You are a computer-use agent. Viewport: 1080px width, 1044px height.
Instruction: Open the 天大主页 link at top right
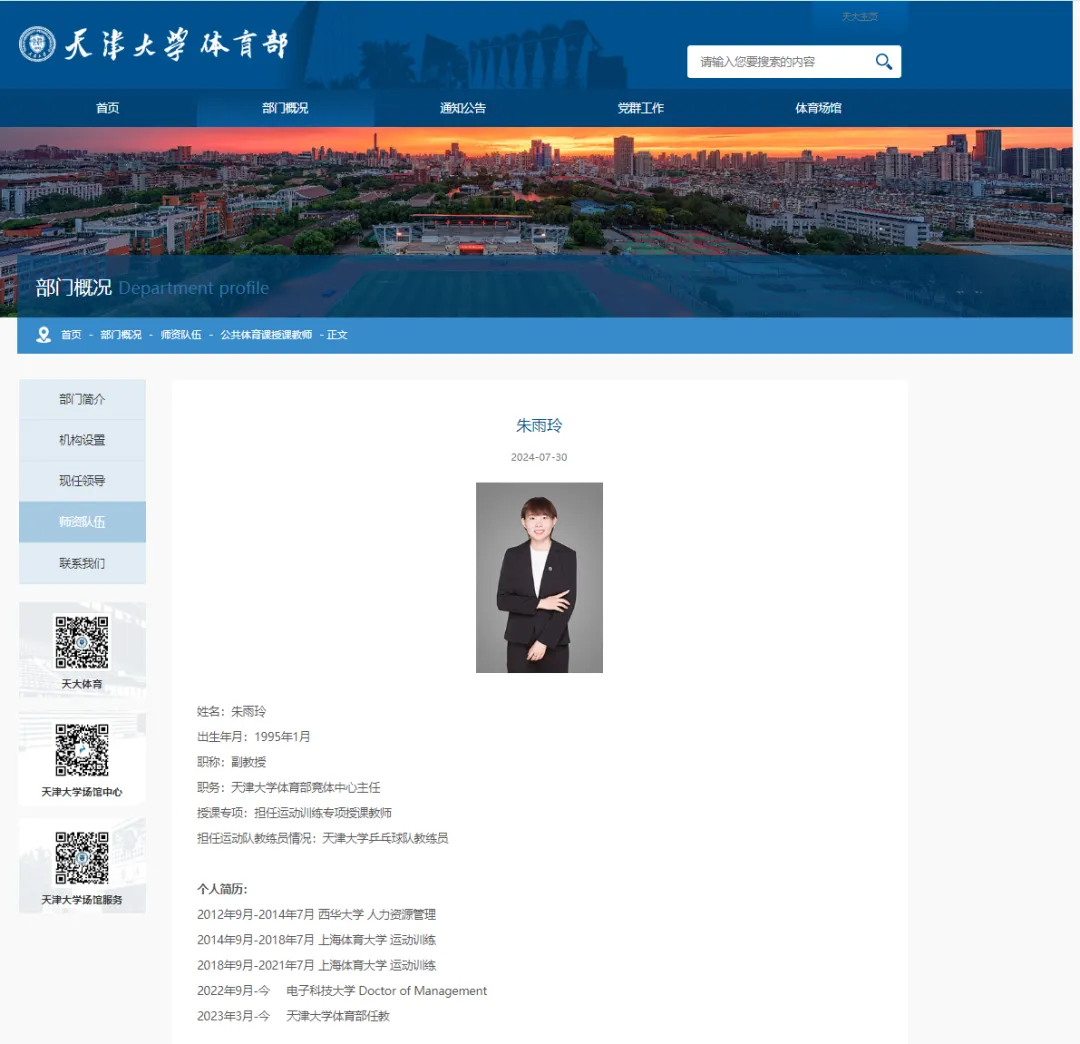(860, 15)
